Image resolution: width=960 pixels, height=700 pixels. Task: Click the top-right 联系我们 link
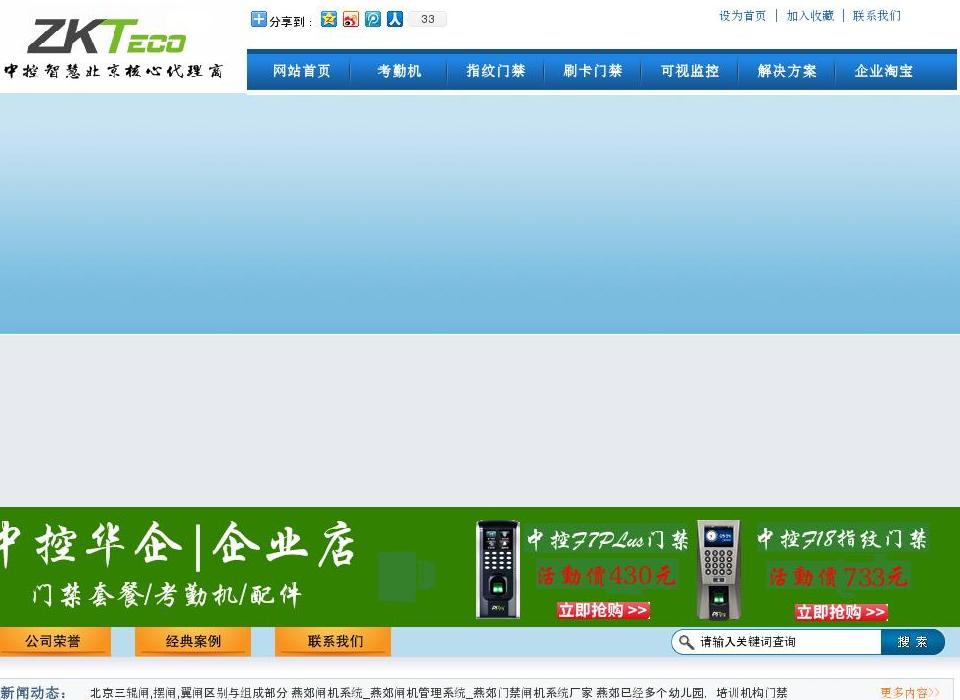coord(877,16)
